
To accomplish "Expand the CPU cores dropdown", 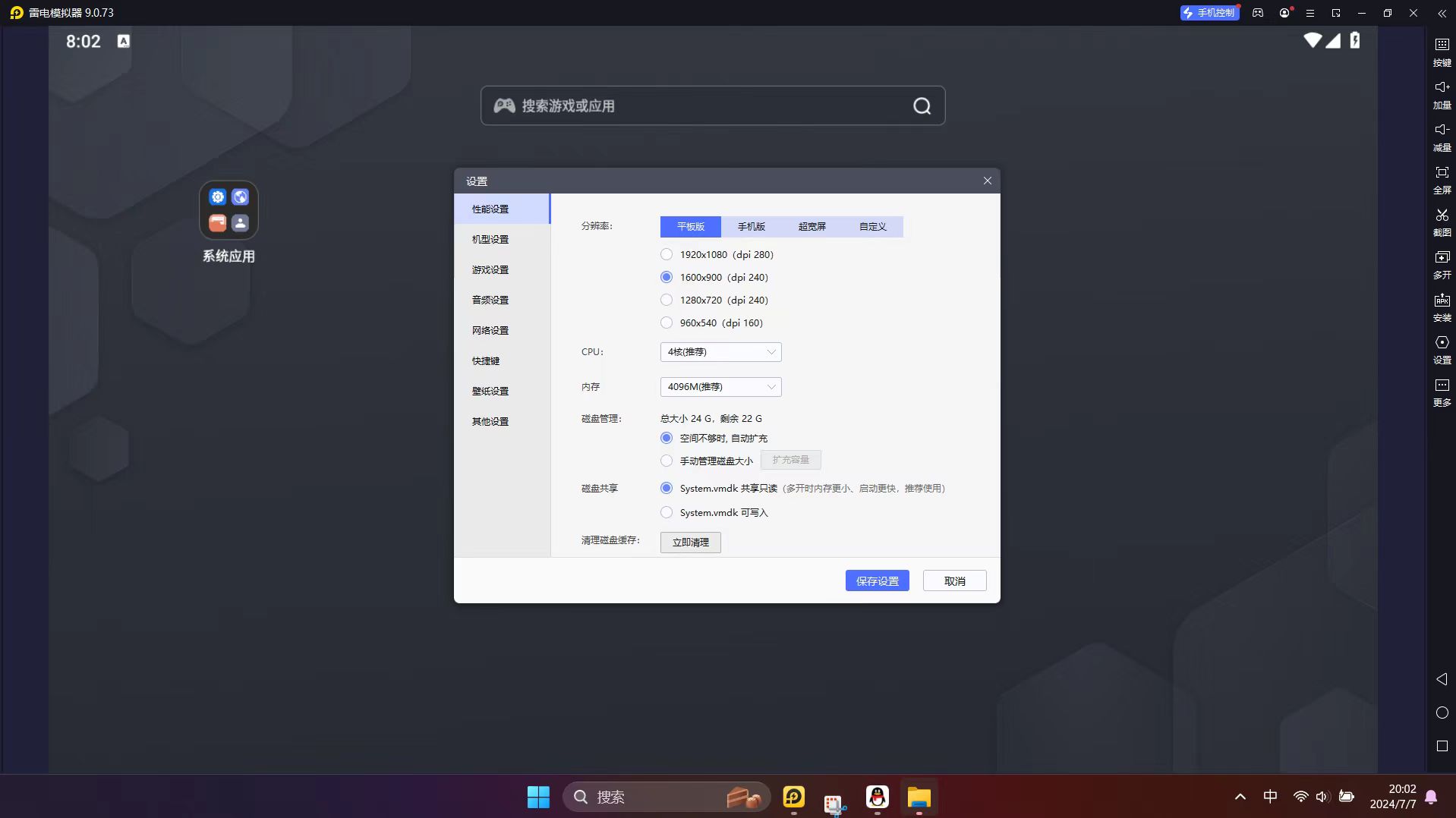I will click(x=720, y=352).
